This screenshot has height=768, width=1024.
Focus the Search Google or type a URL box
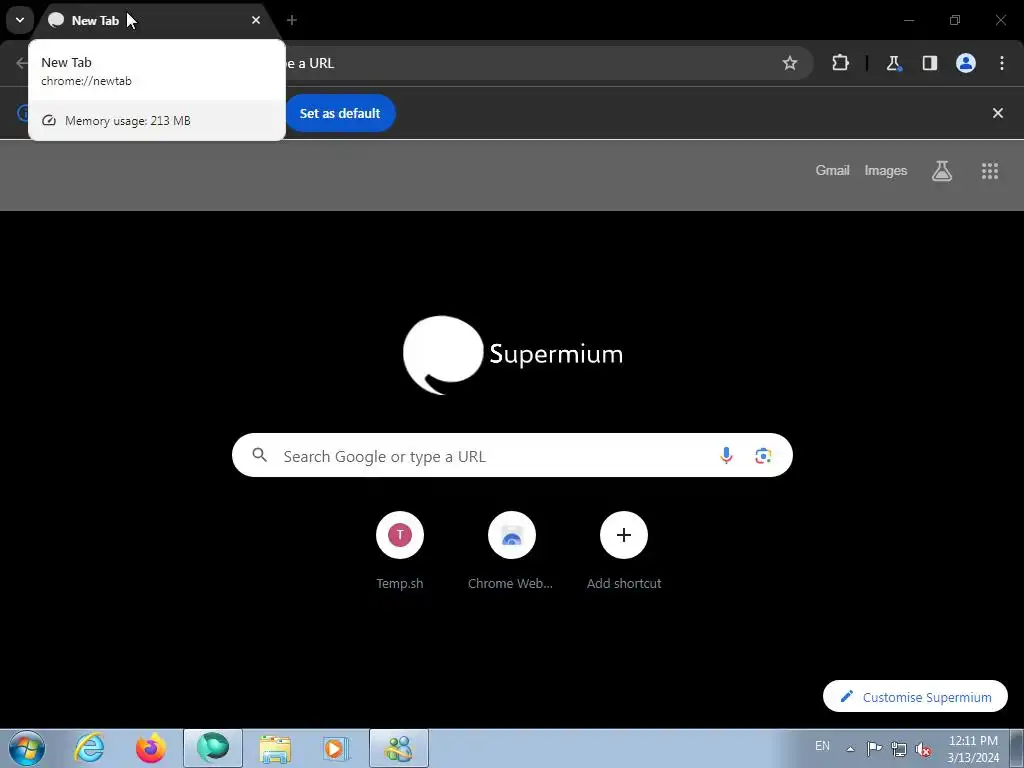tap(512, 455)
